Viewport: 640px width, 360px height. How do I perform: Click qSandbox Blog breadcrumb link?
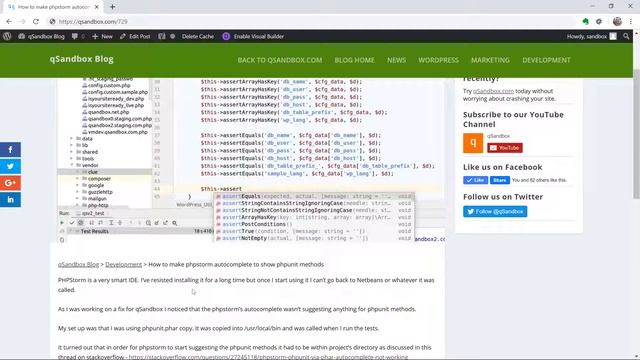tap(78, 264)
